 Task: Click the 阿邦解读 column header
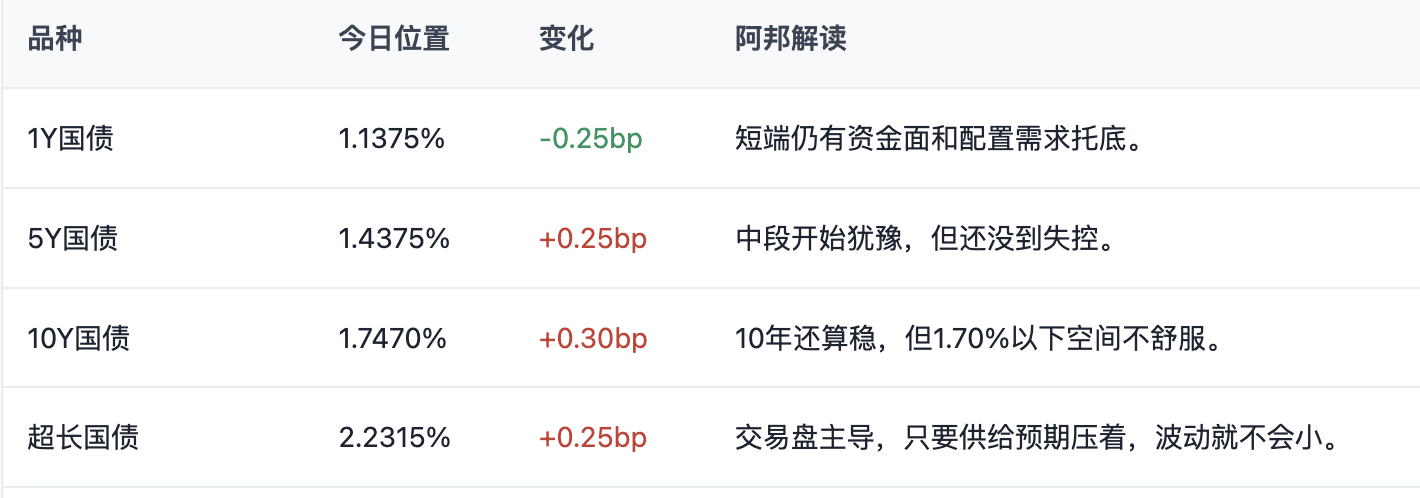(x=791, y=39)
